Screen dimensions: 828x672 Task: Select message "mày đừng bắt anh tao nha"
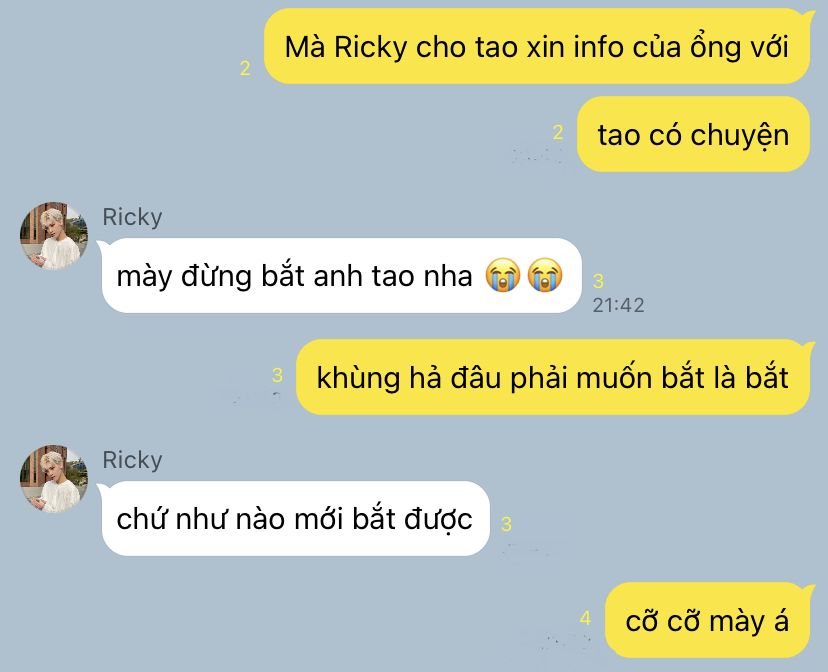point(342,276)
